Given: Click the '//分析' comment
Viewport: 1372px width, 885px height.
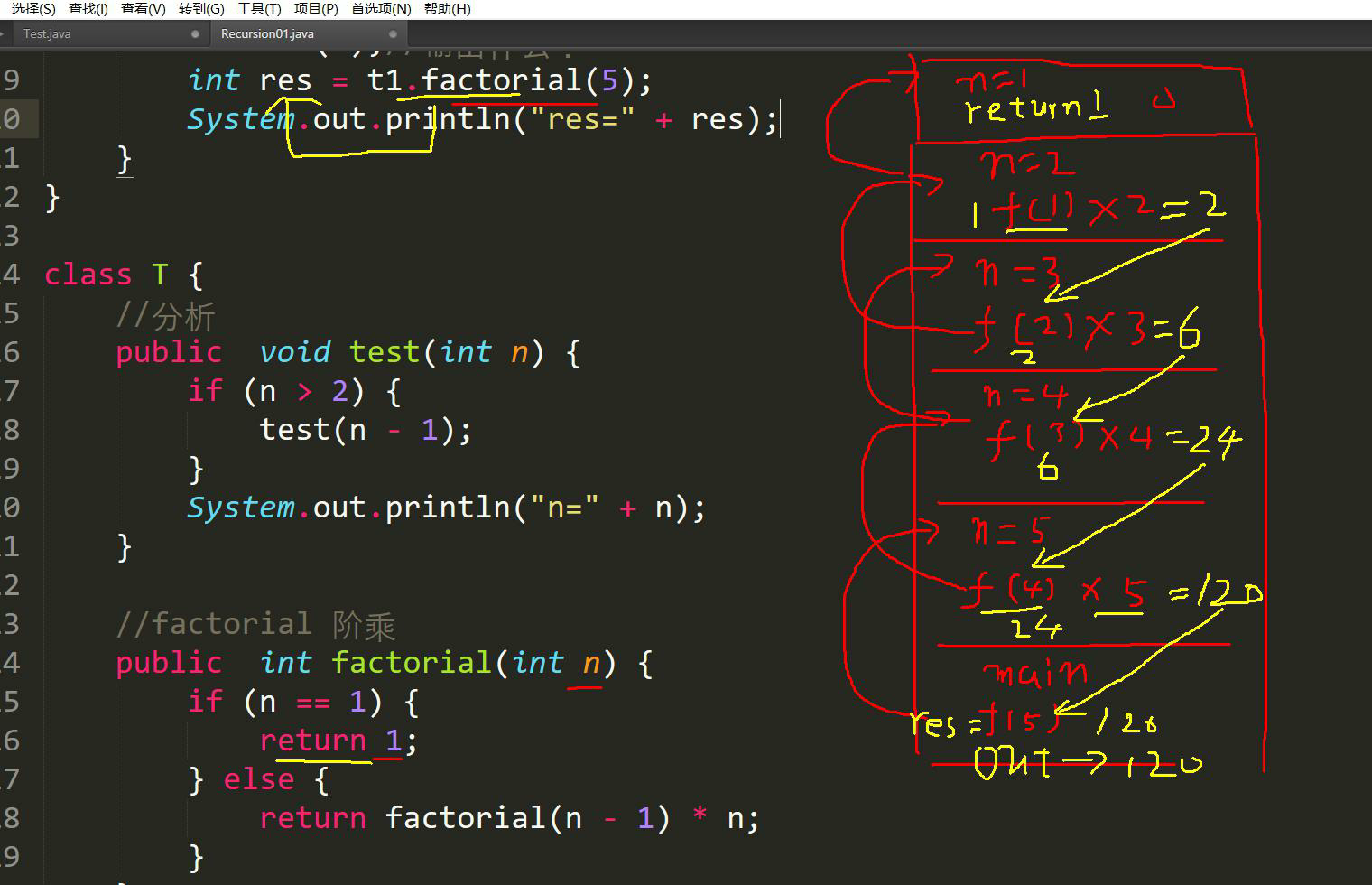Looking at the screenshot, I should click(x=165, y=314).
